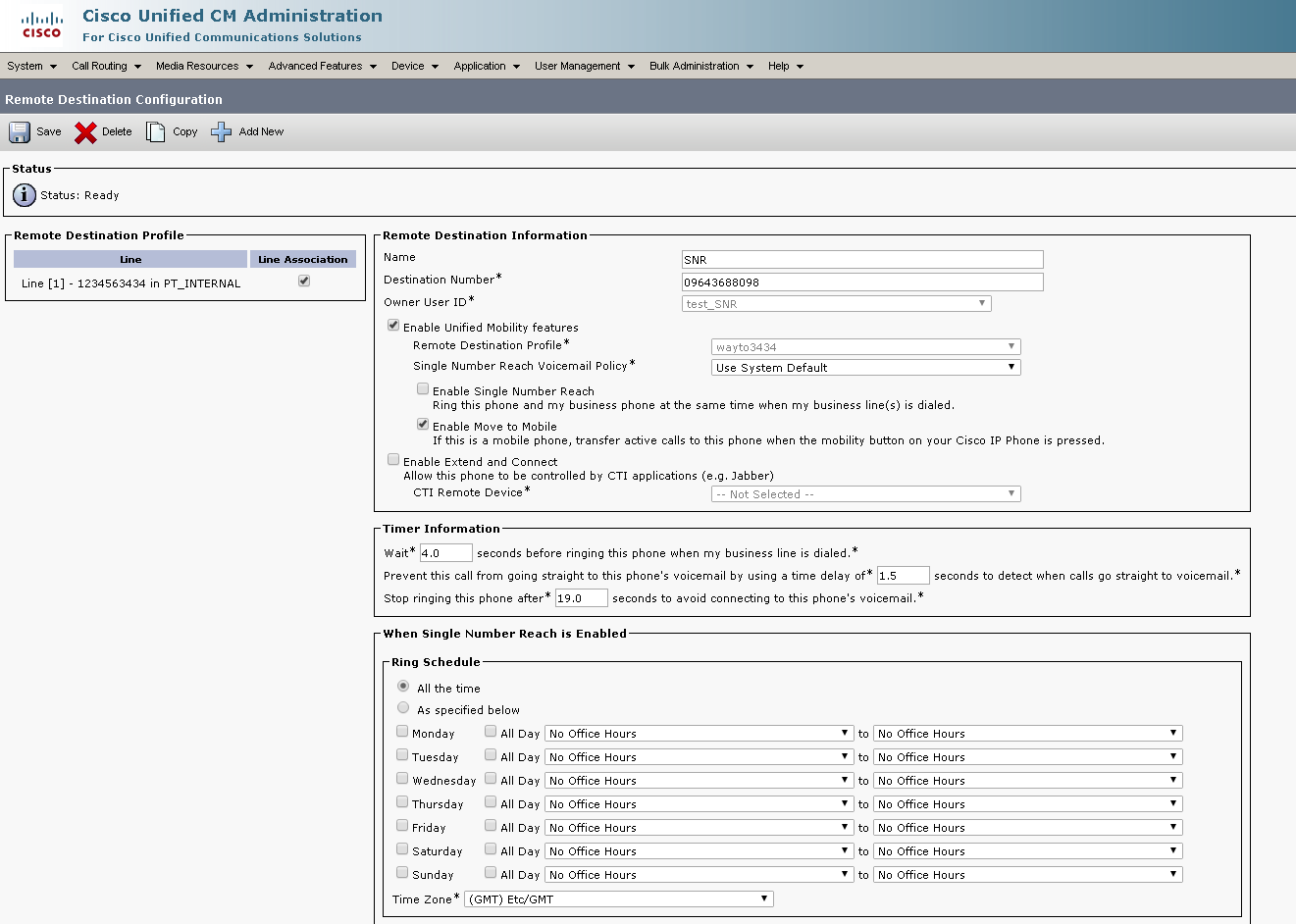Click the Status information icon

point(25,195)
